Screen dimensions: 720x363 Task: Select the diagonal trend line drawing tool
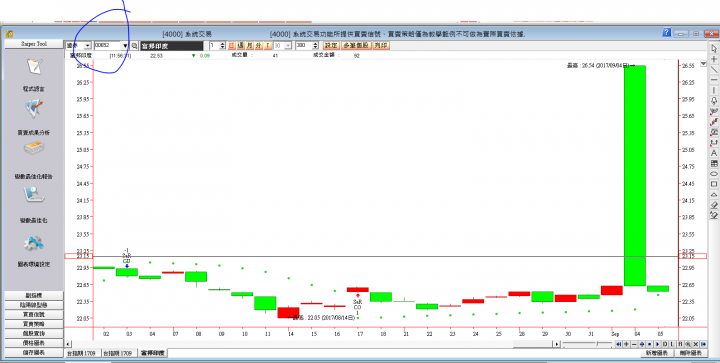click(x=714, y=69)
